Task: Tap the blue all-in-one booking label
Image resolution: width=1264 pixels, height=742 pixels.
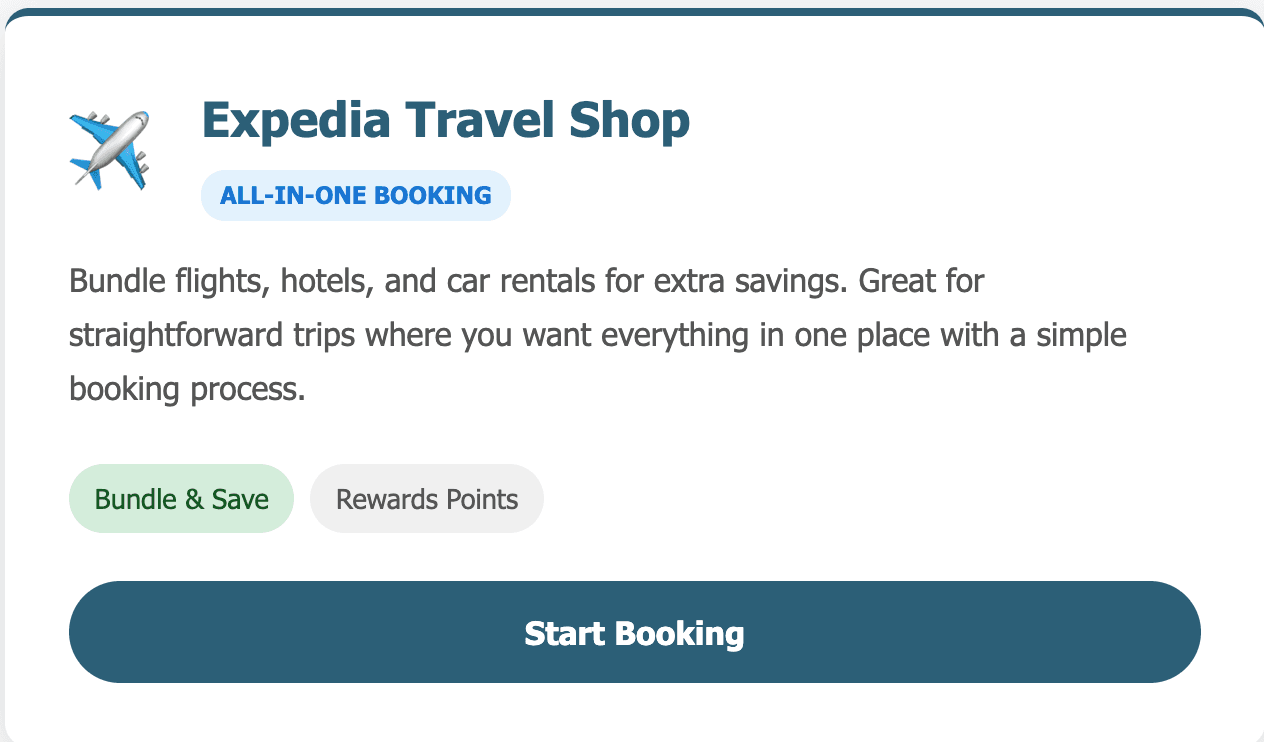Action: click(355, 195)
